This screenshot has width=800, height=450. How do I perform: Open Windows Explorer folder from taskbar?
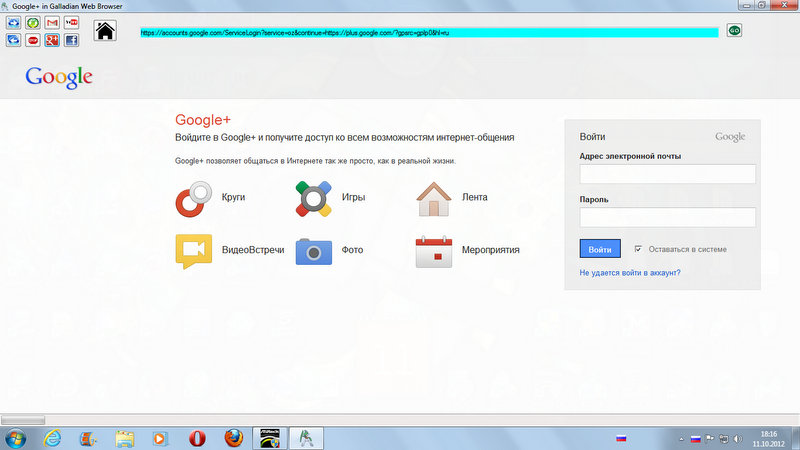tap(124, 438)
